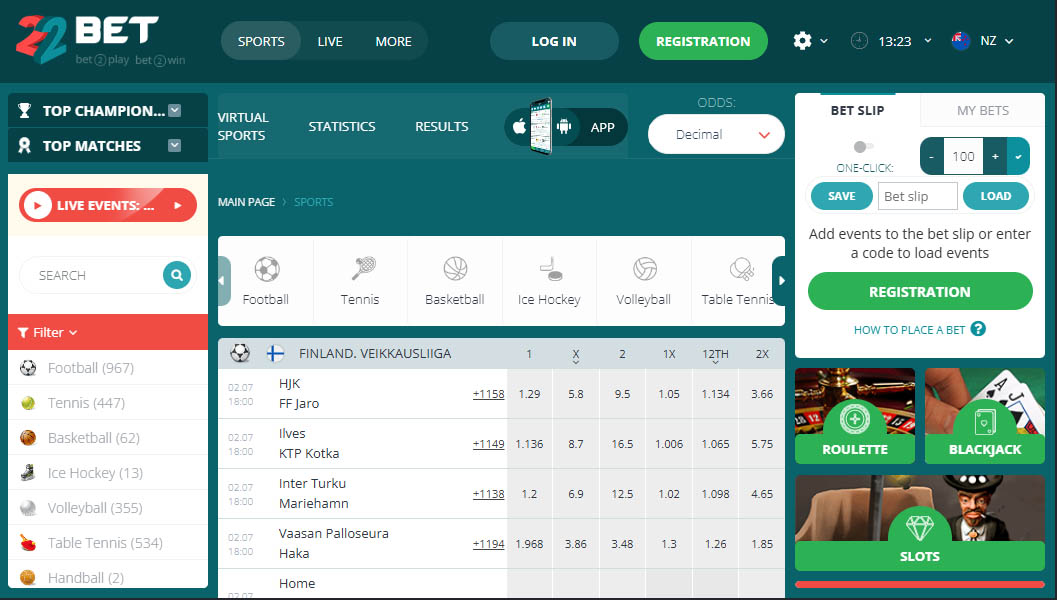This screenshot has width=1057, height=600.
Task: Click Basketball icon in sidebar list
Action: [28, 438]
